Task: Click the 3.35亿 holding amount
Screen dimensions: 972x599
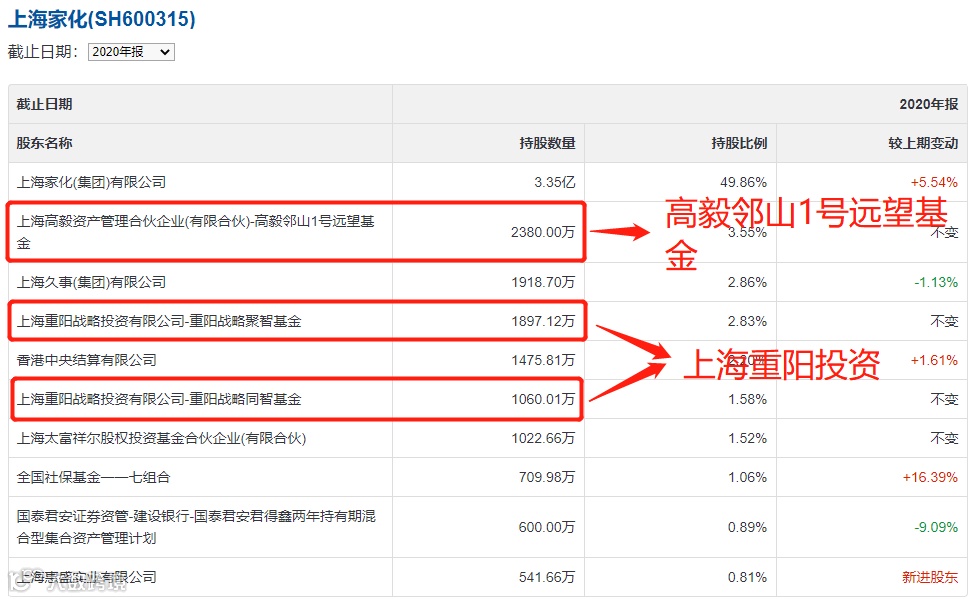Action: click(x=555, y=182)
